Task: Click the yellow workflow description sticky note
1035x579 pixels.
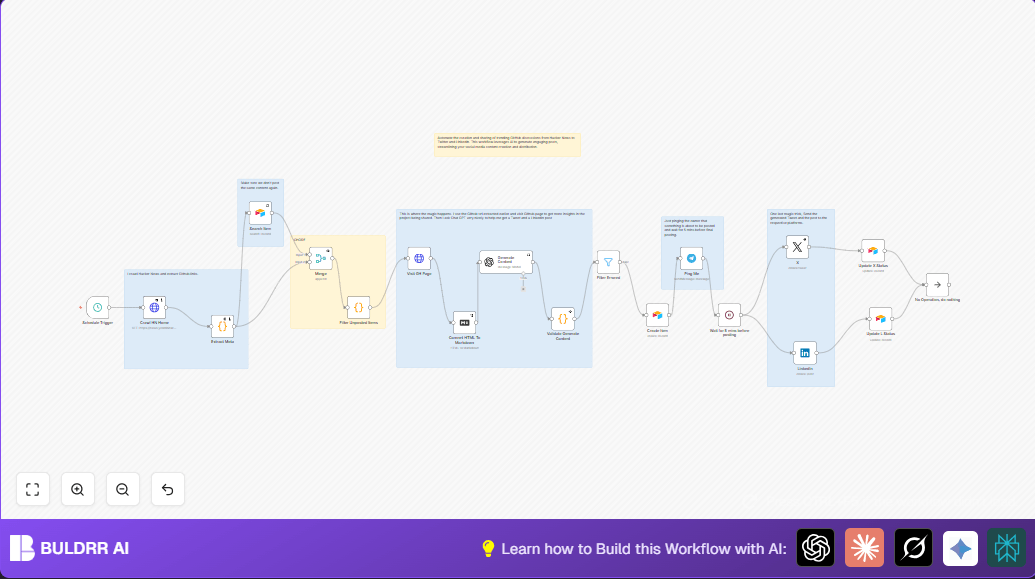Action: (x=508, y=145)
